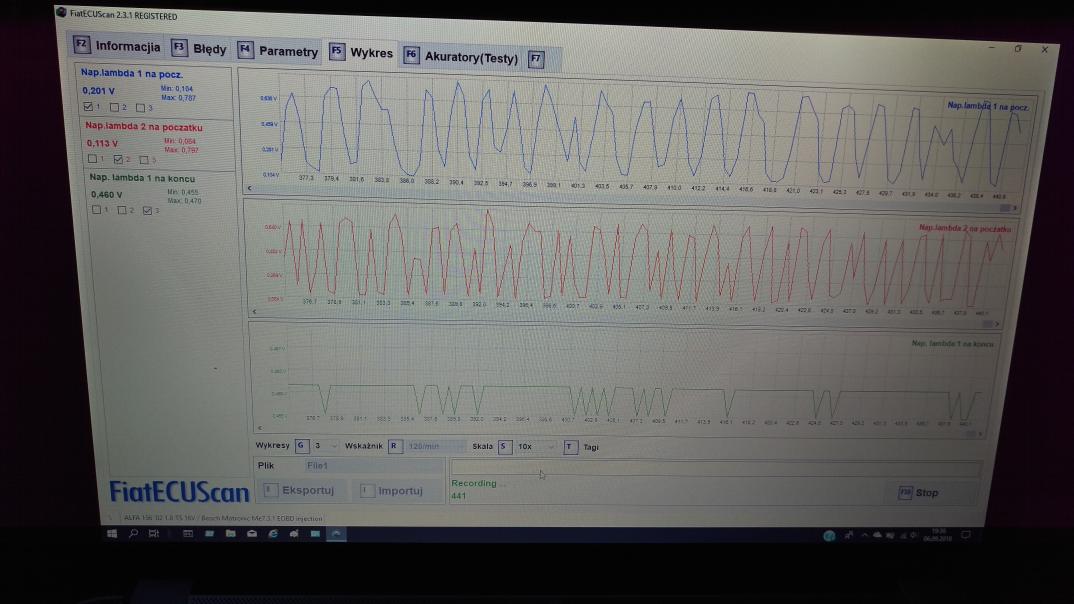Open Task View in the taskbar
This screenshot has width=1074, height=604.
(x=154, y=533)
